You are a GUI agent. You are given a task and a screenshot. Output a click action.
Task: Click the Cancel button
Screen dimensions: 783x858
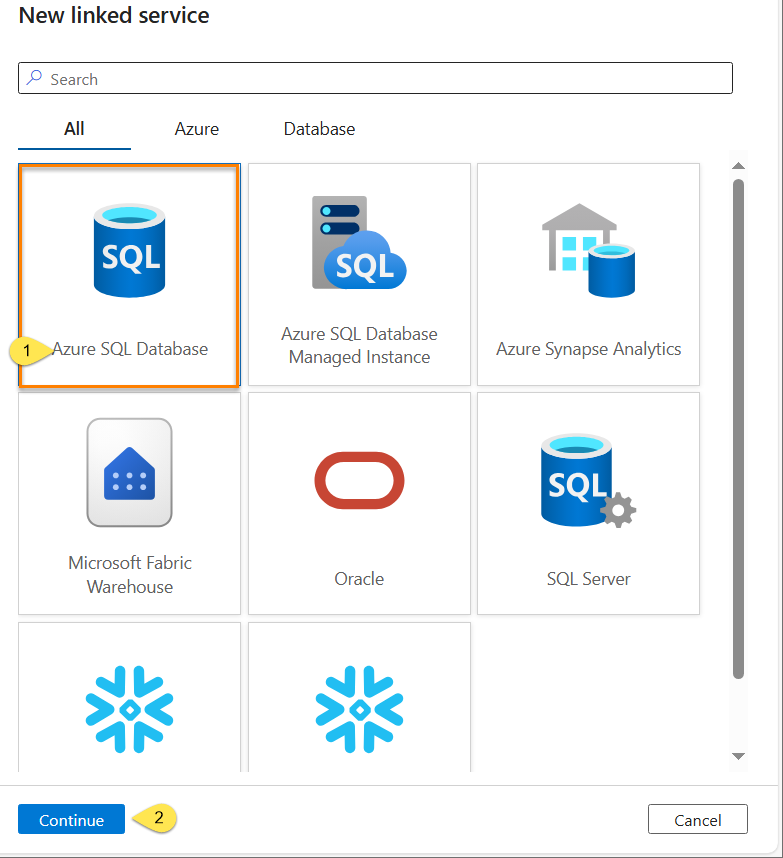click(698, 819)
